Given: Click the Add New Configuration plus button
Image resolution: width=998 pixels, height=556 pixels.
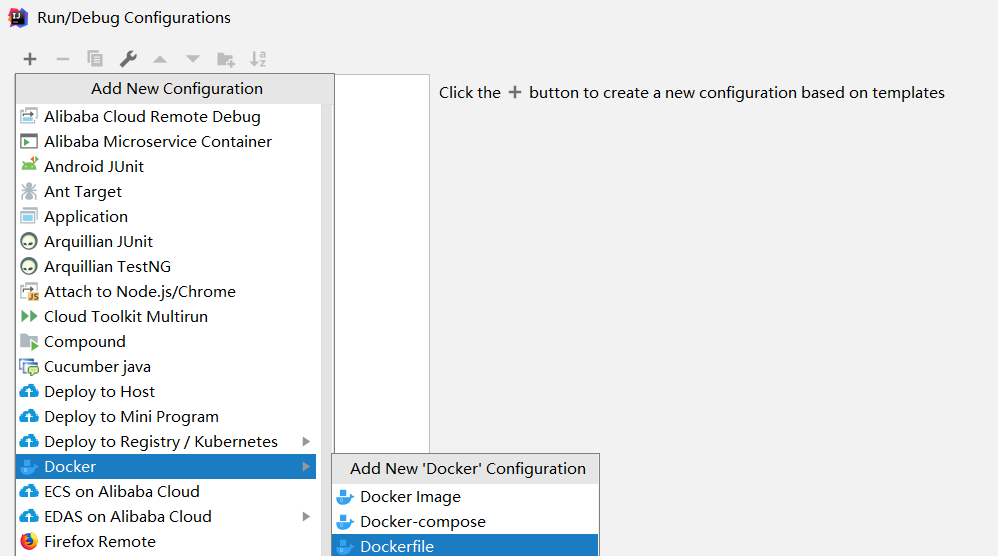Looking at the screenshot, I should coord(30,59).
